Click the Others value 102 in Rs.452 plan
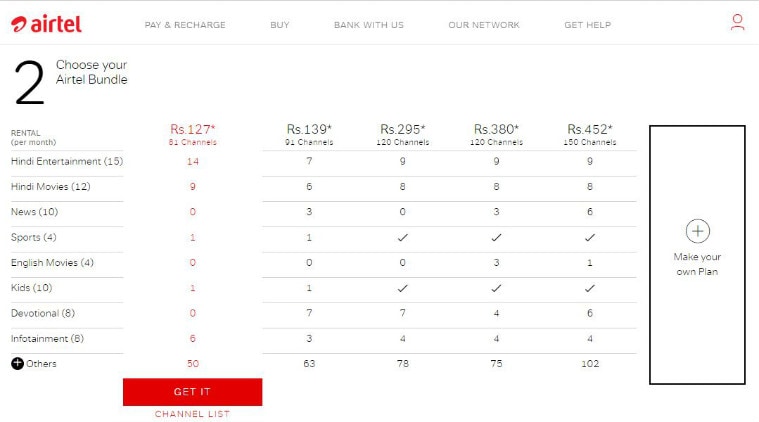 [x=590, y=364]
